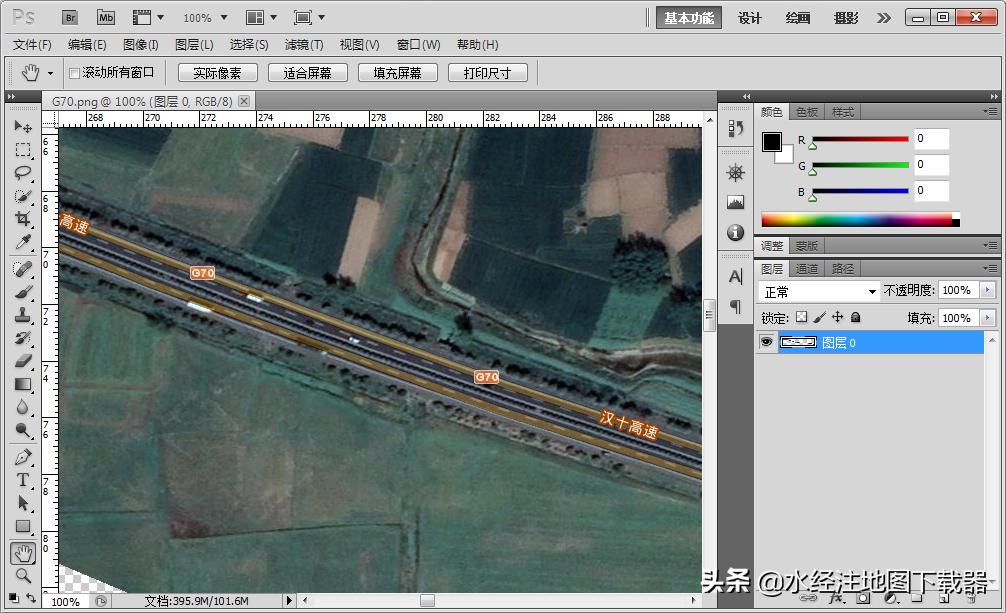Hide layer 图层 0 visibility eye
1006x613 pixels.
(765, 342)
